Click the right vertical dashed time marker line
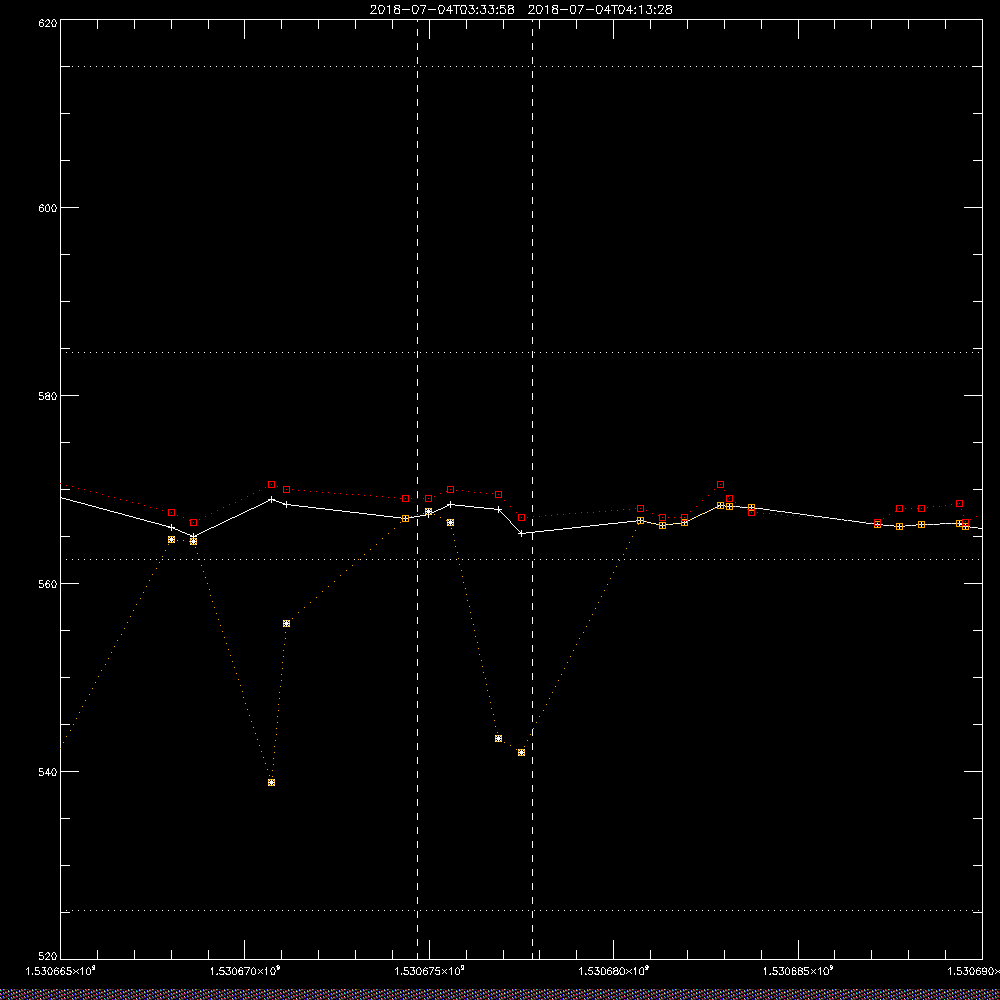 coord(533,489)
